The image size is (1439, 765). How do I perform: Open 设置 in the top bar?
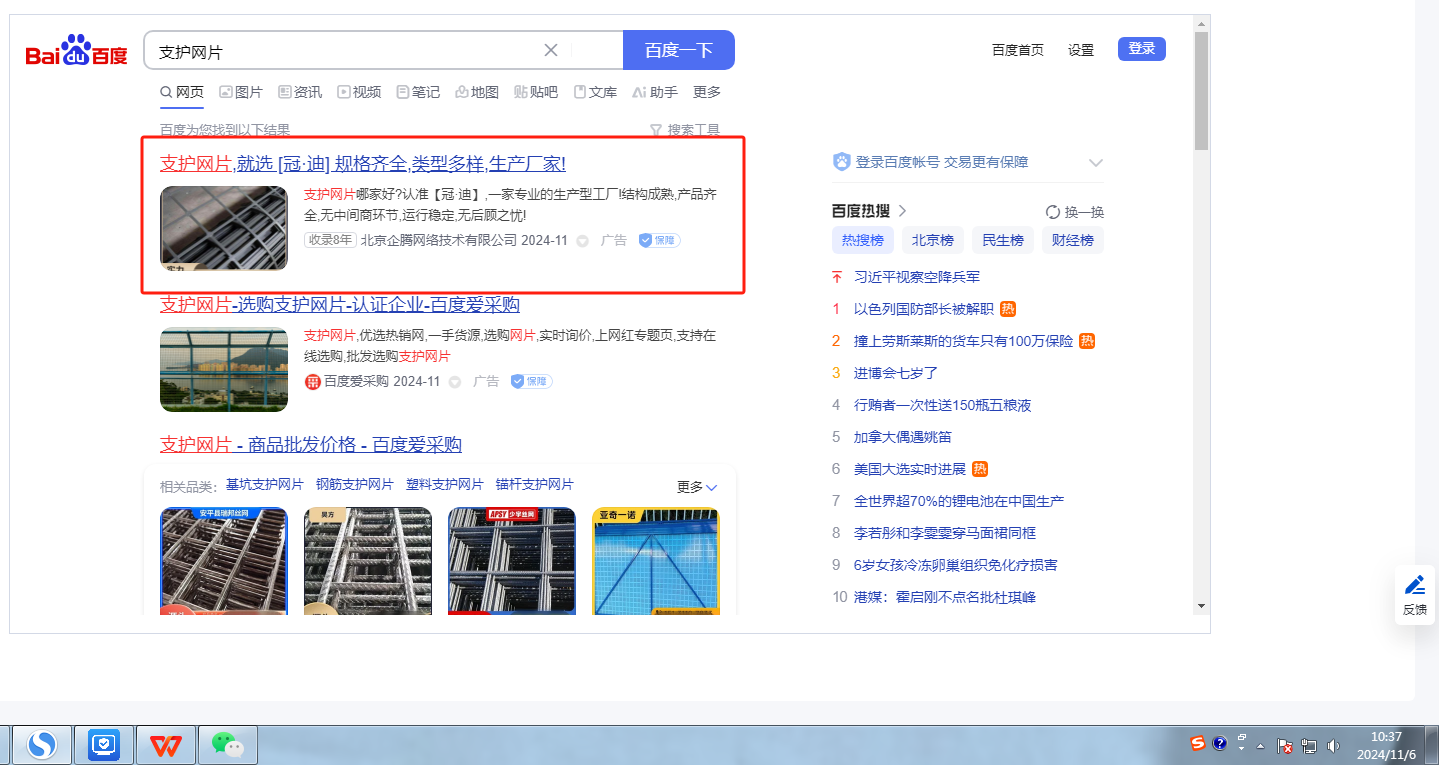point(1081,50)
